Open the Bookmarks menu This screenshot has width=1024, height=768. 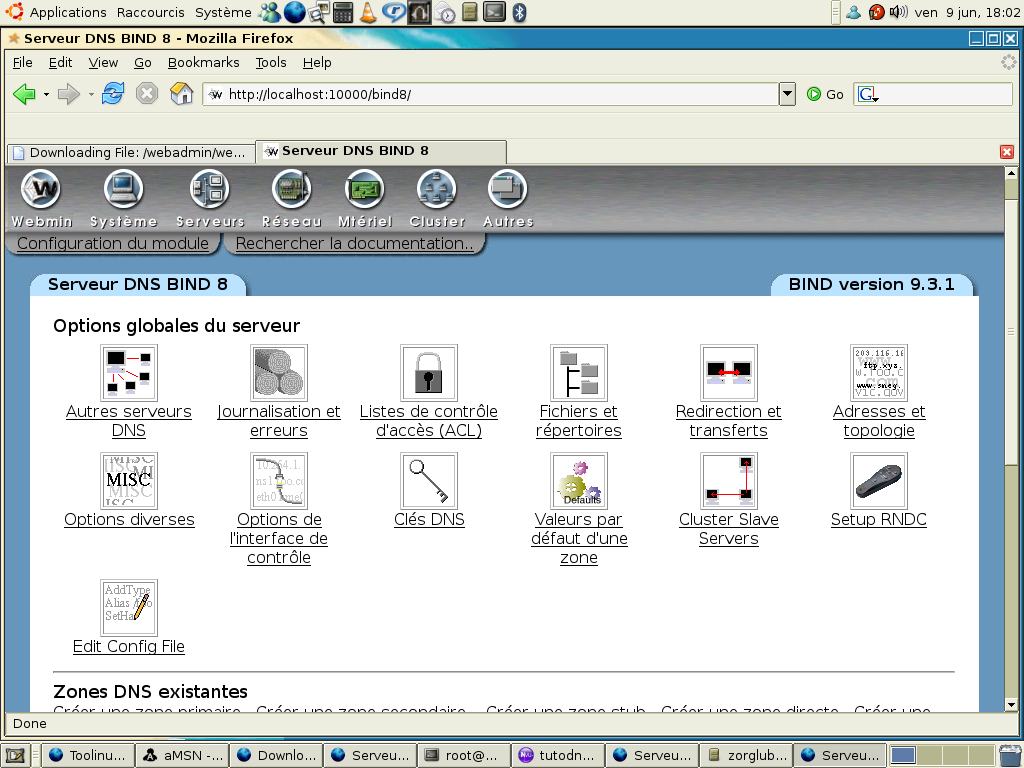click(x=204, y=63)
